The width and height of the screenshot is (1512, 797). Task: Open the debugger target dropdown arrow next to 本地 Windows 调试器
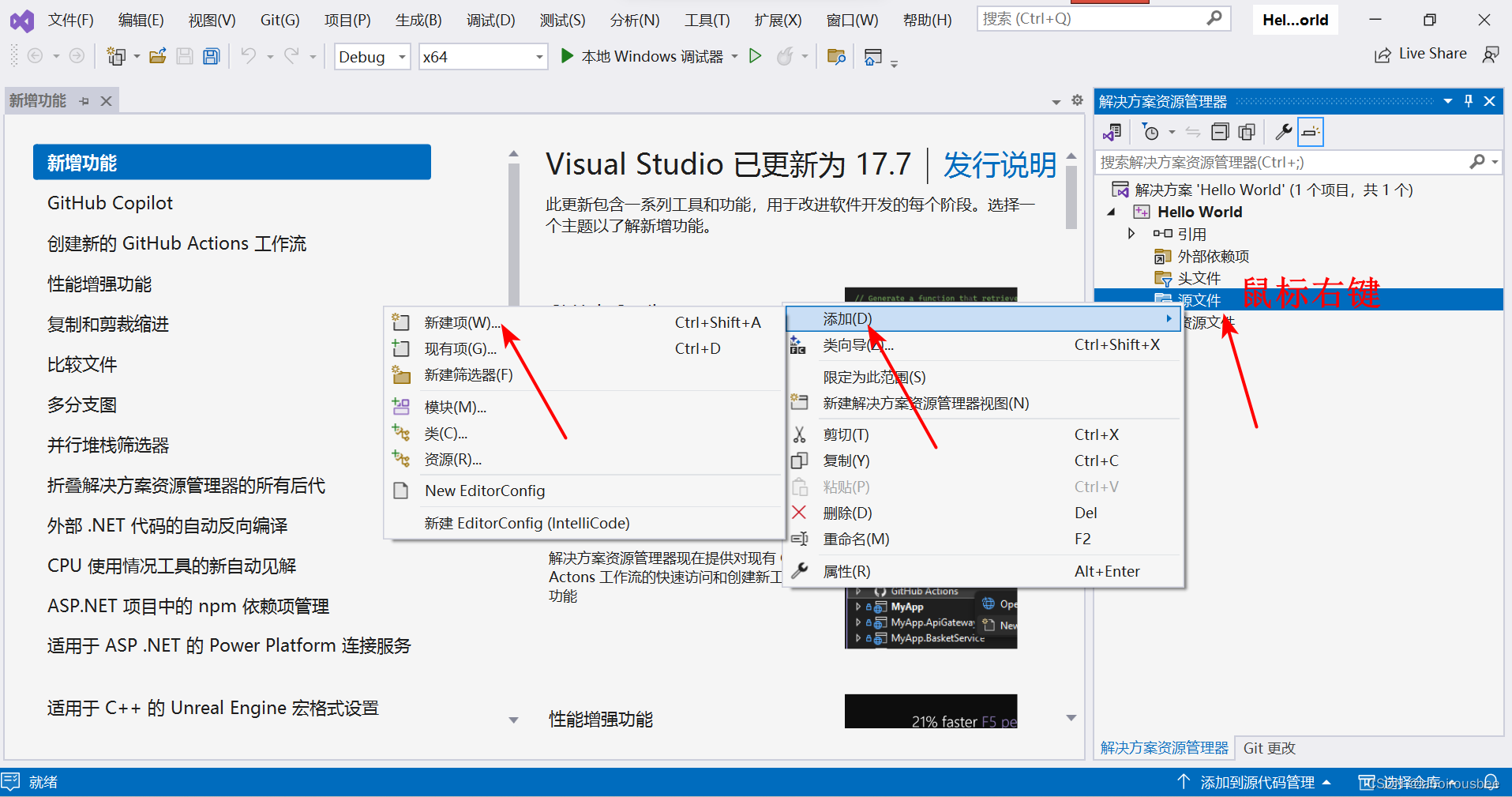[x=735, y=57]
